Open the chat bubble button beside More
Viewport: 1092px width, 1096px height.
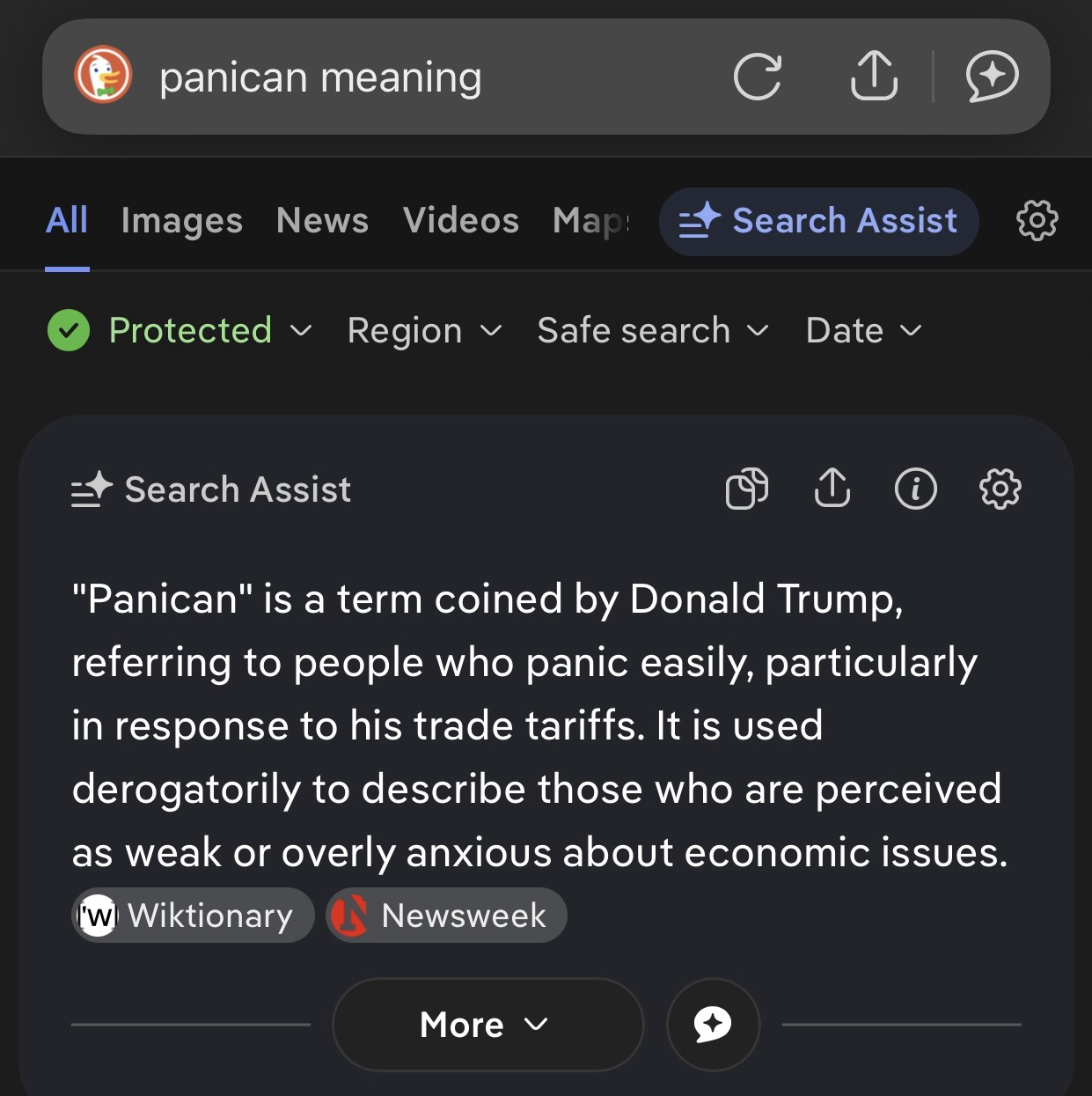pos(713,1024)
